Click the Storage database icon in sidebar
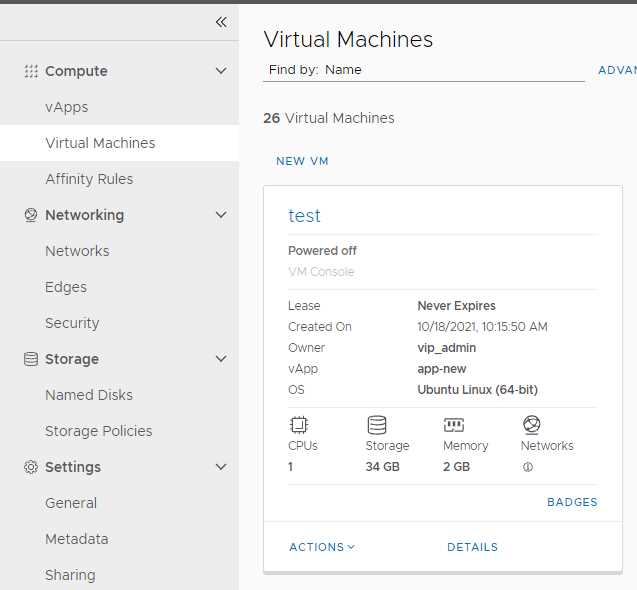 [x=31, y=359]
